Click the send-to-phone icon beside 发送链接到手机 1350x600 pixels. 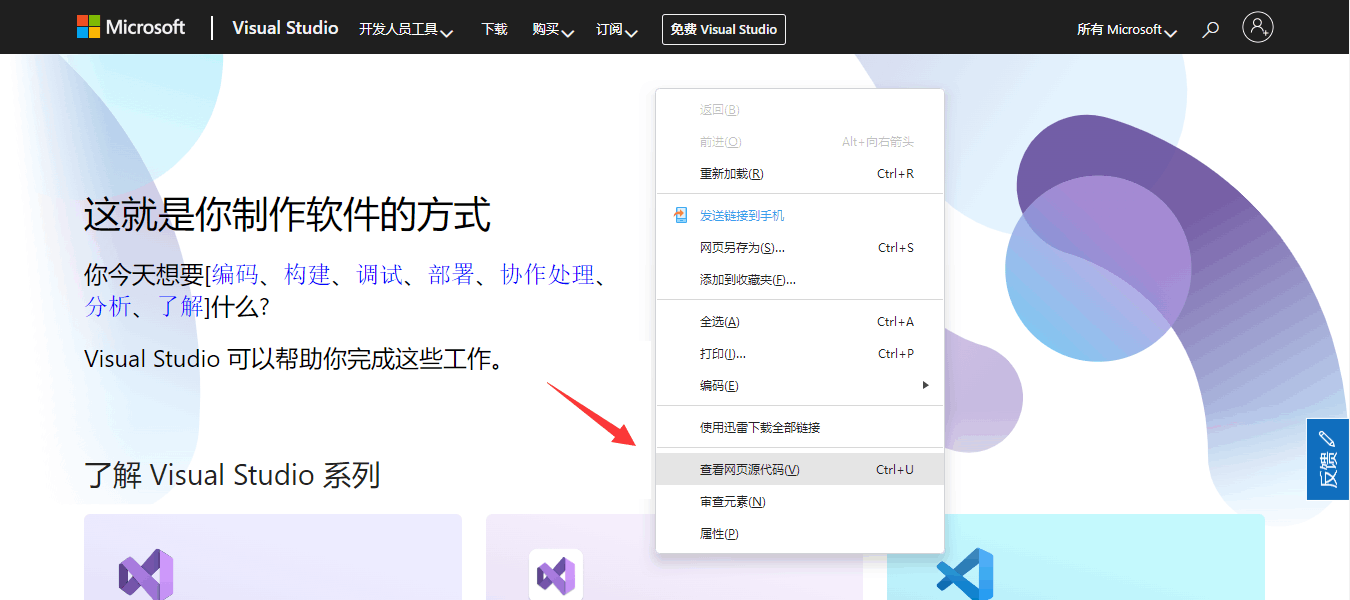coord(681,214)
